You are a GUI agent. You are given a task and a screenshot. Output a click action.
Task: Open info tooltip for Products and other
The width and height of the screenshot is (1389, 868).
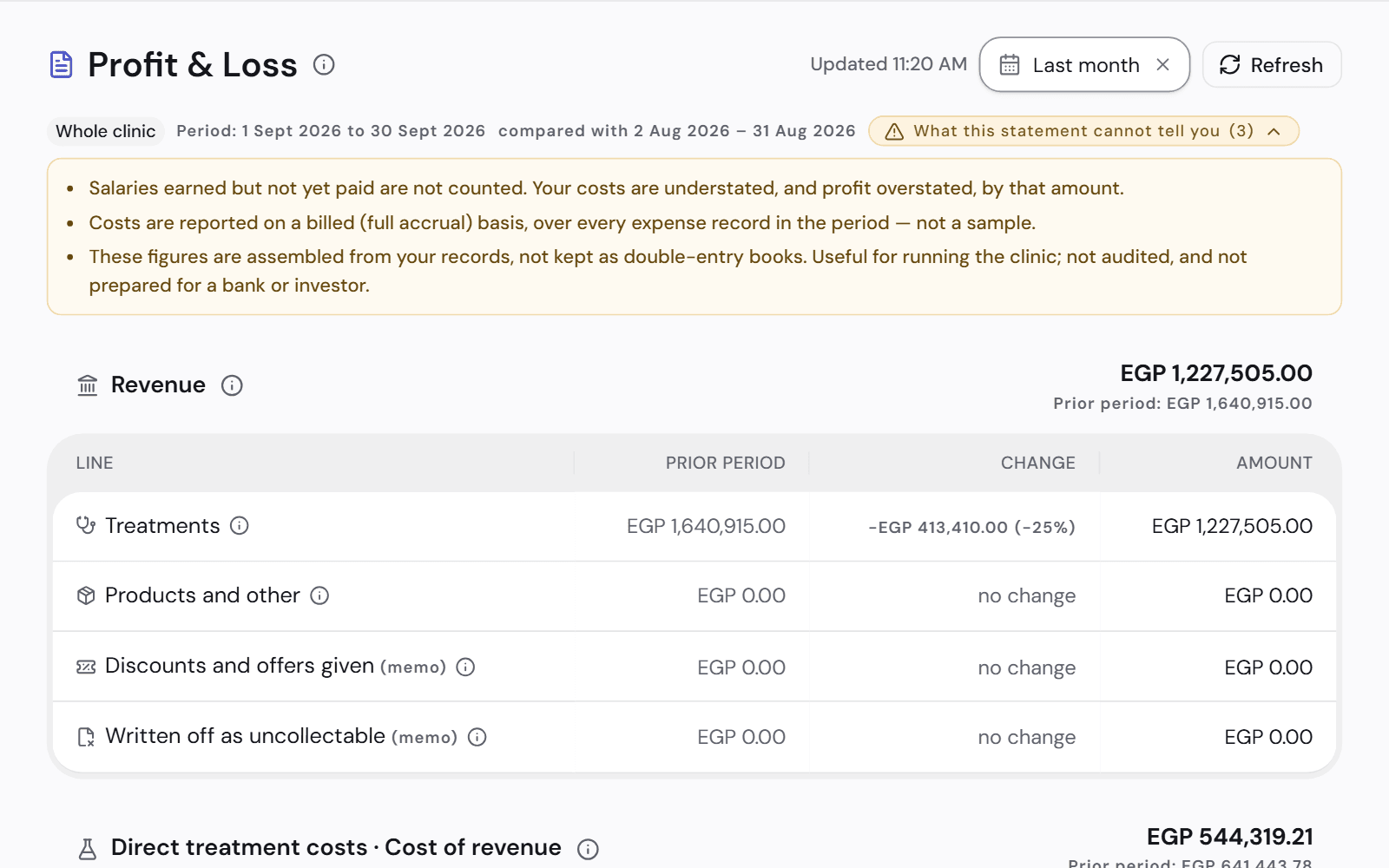click(319, 595)
